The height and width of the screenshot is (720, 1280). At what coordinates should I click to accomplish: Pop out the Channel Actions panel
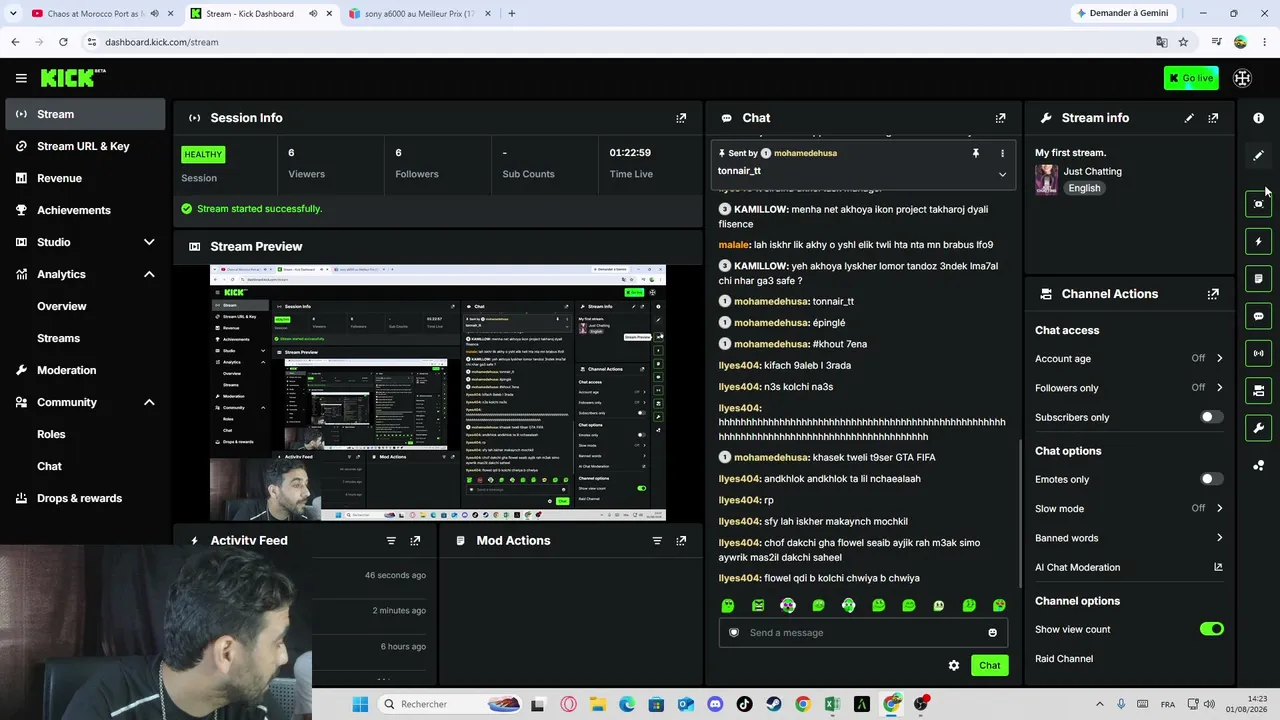[x=1213, y=294]
